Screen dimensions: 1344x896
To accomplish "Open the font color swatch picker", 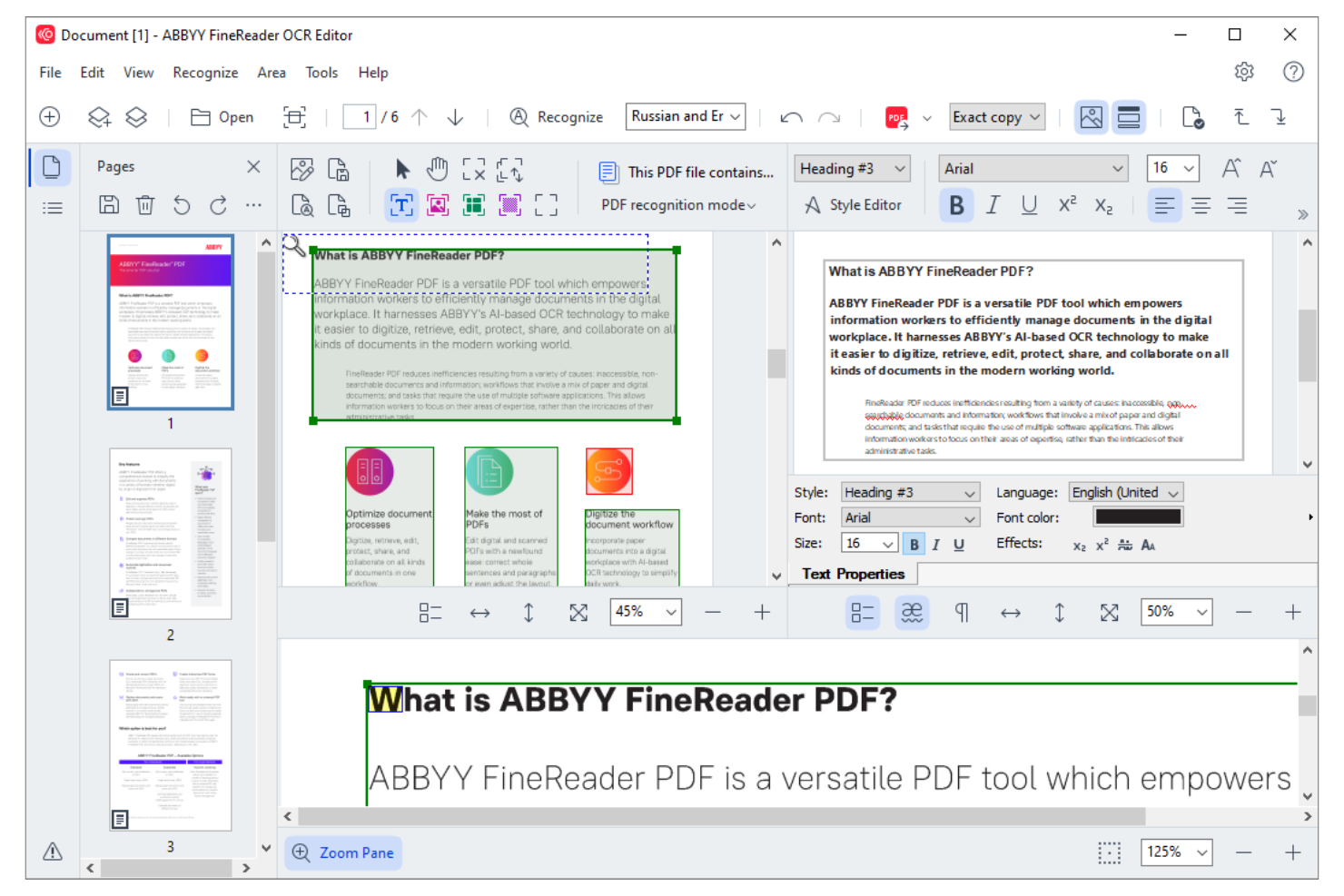I will 1137,516.
